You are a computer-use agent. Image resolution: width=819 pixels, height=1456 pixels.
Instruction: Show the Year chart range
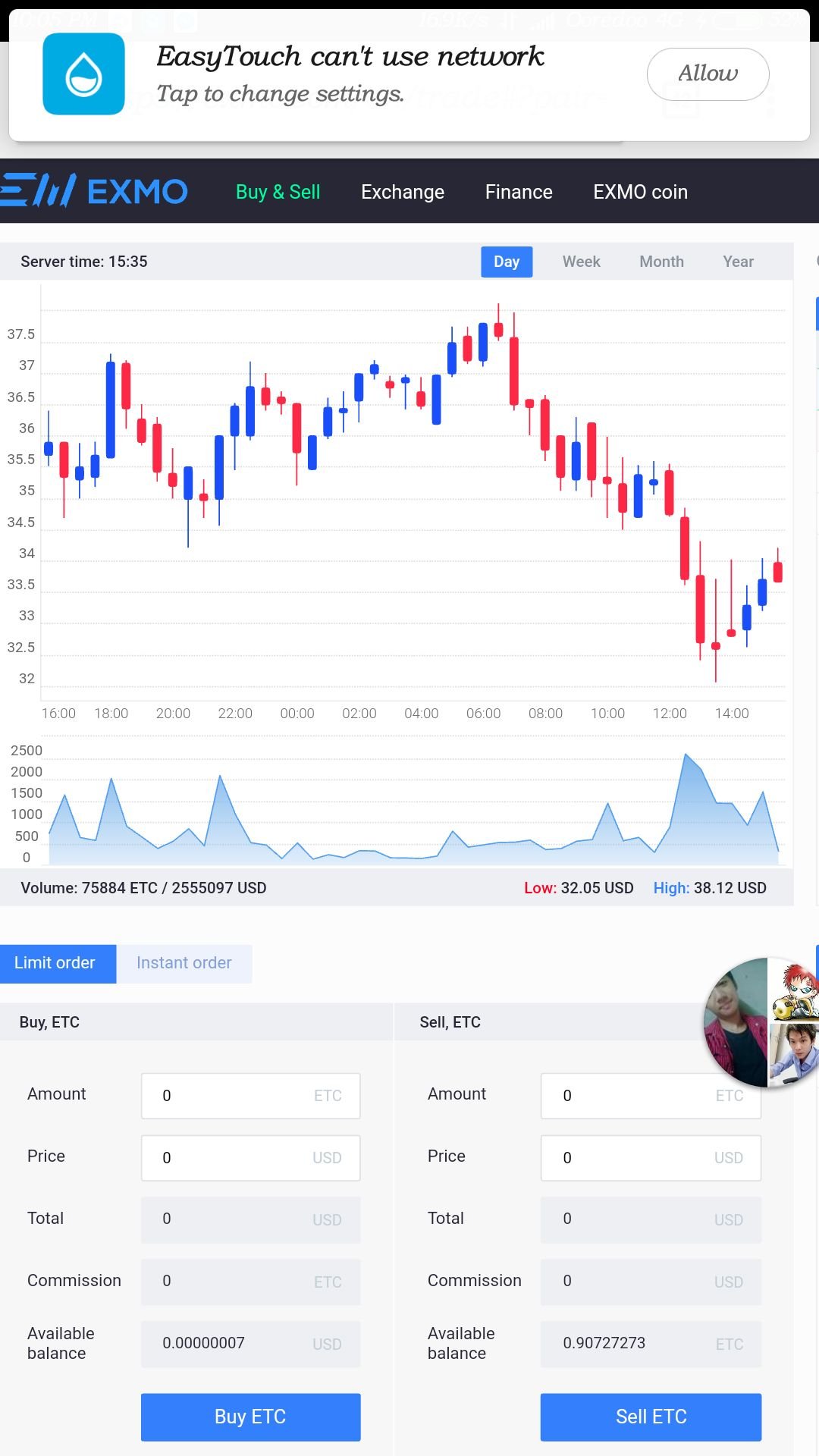(x=738, y=262)
